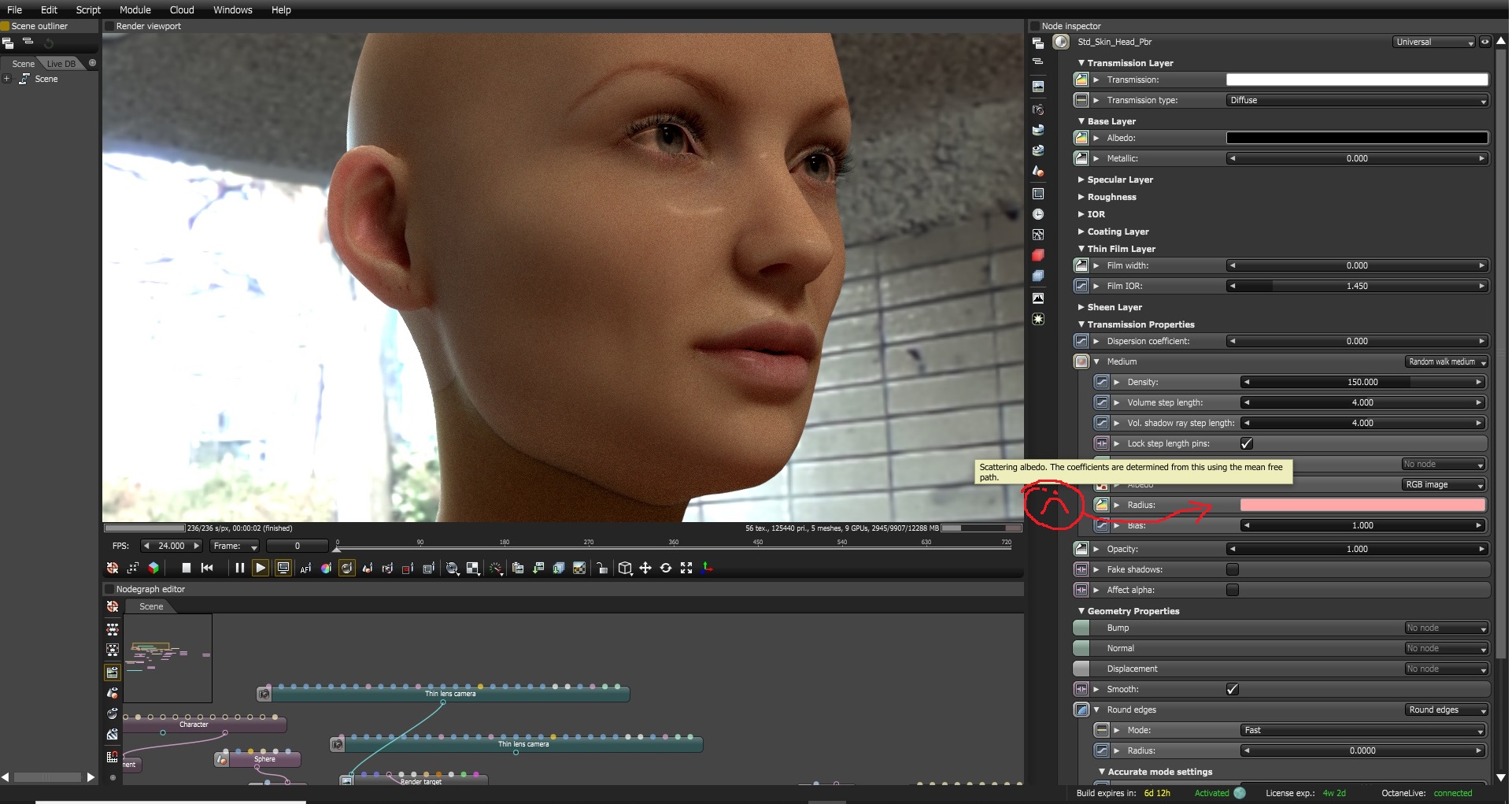Expand the Specular Layer section
Viewport: 1512px width, 804px height.
tap(1119, 180)
